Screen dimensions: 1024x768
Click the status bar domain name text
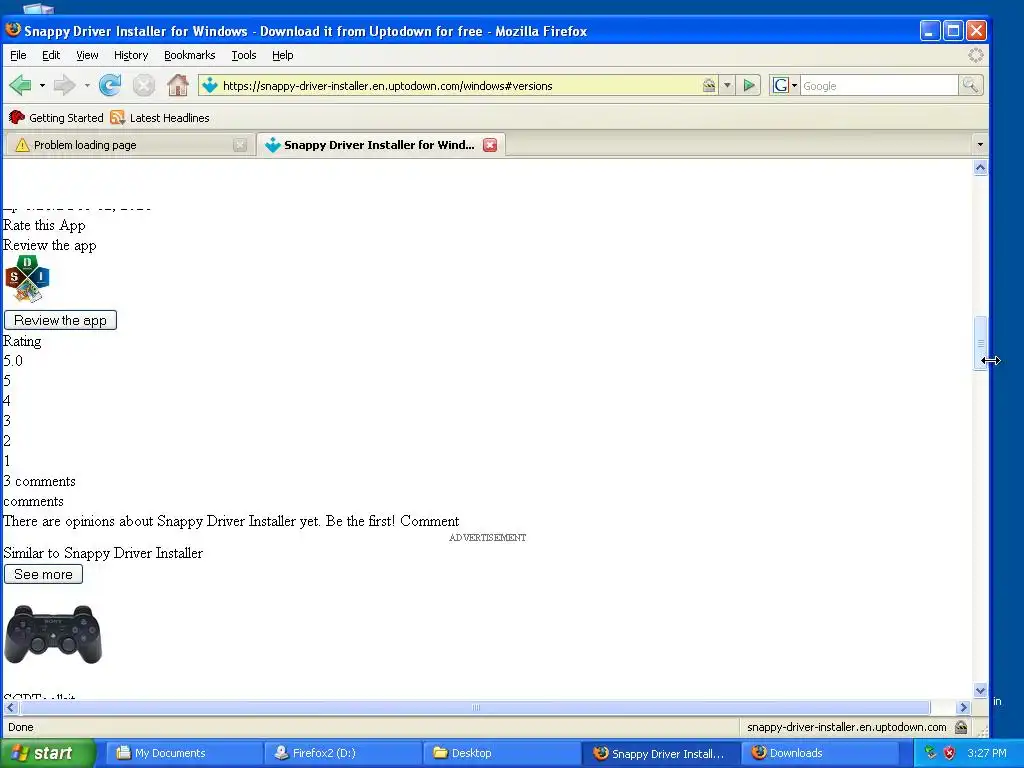(x=846, y=727)
